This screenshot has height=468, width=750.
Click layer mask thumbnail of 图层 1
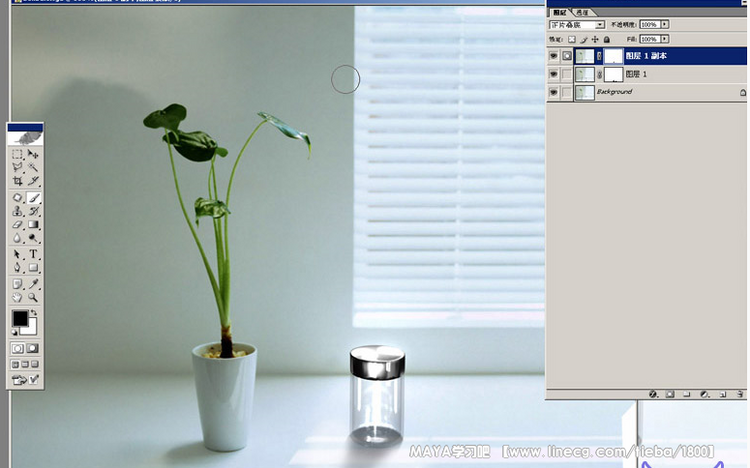coord(613,74)
